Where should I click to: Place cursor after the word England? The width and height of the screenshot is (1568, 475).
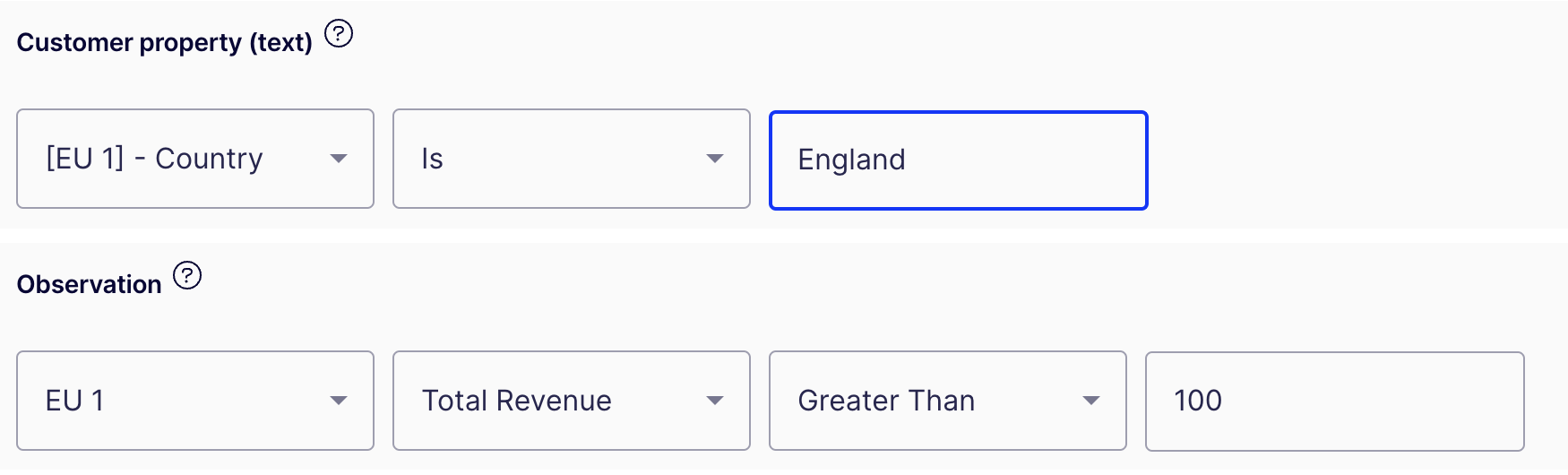click(x=908, y=160)
